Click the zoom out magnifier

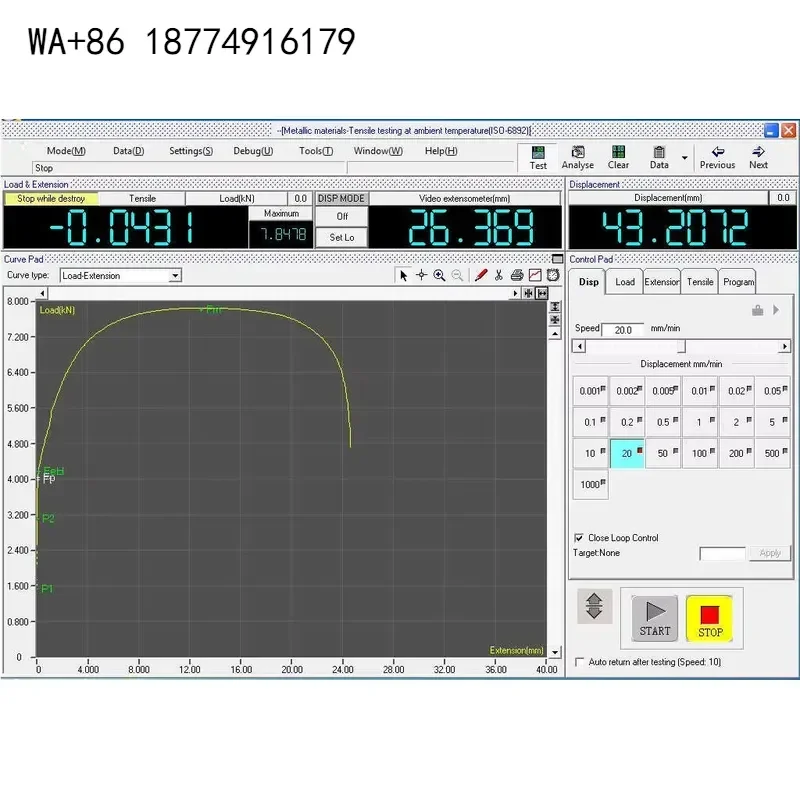click(457, 276)
